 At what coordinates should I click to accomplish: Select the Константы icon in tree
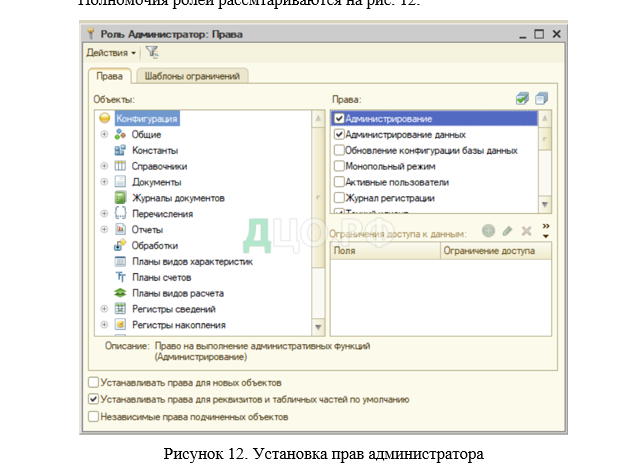click(120, 150)
